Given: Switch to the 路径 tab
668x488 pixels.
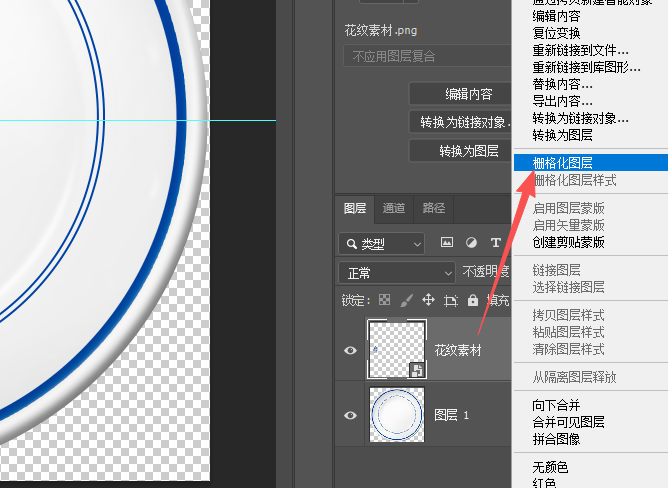Looking at the screenshot, I should pyautogui.click(x=434, y=208).
